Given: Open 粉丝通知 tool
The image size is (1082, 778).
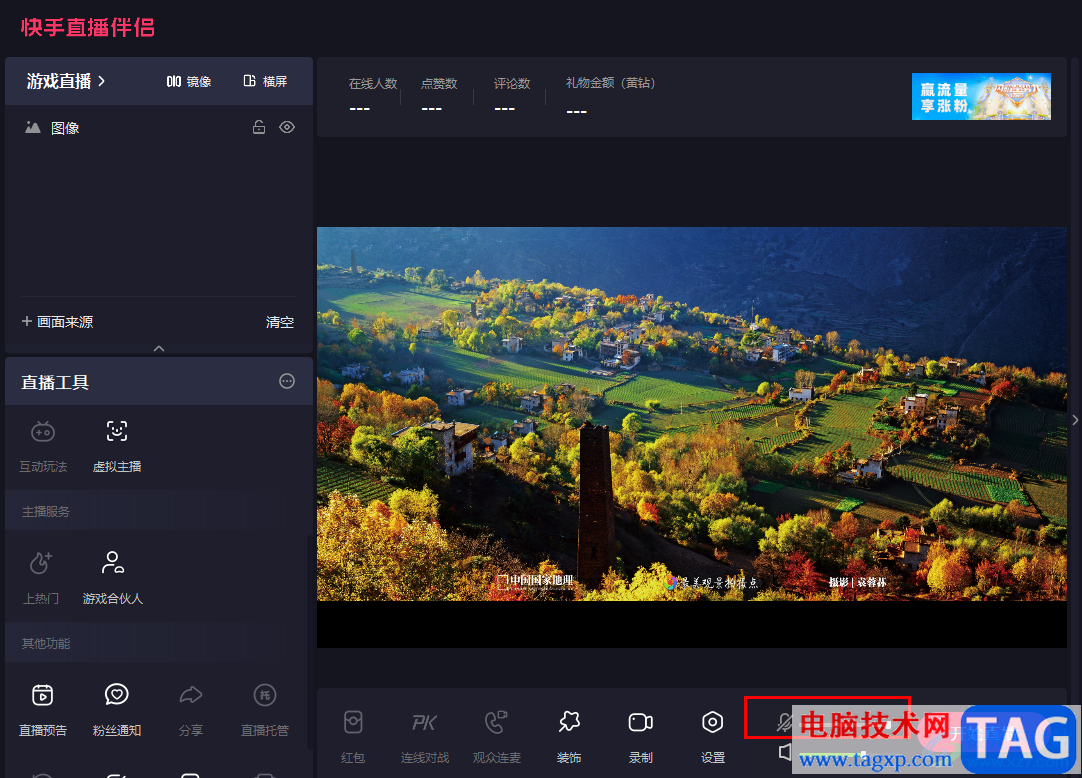Looking at the screenshot, I should [117, 710].
